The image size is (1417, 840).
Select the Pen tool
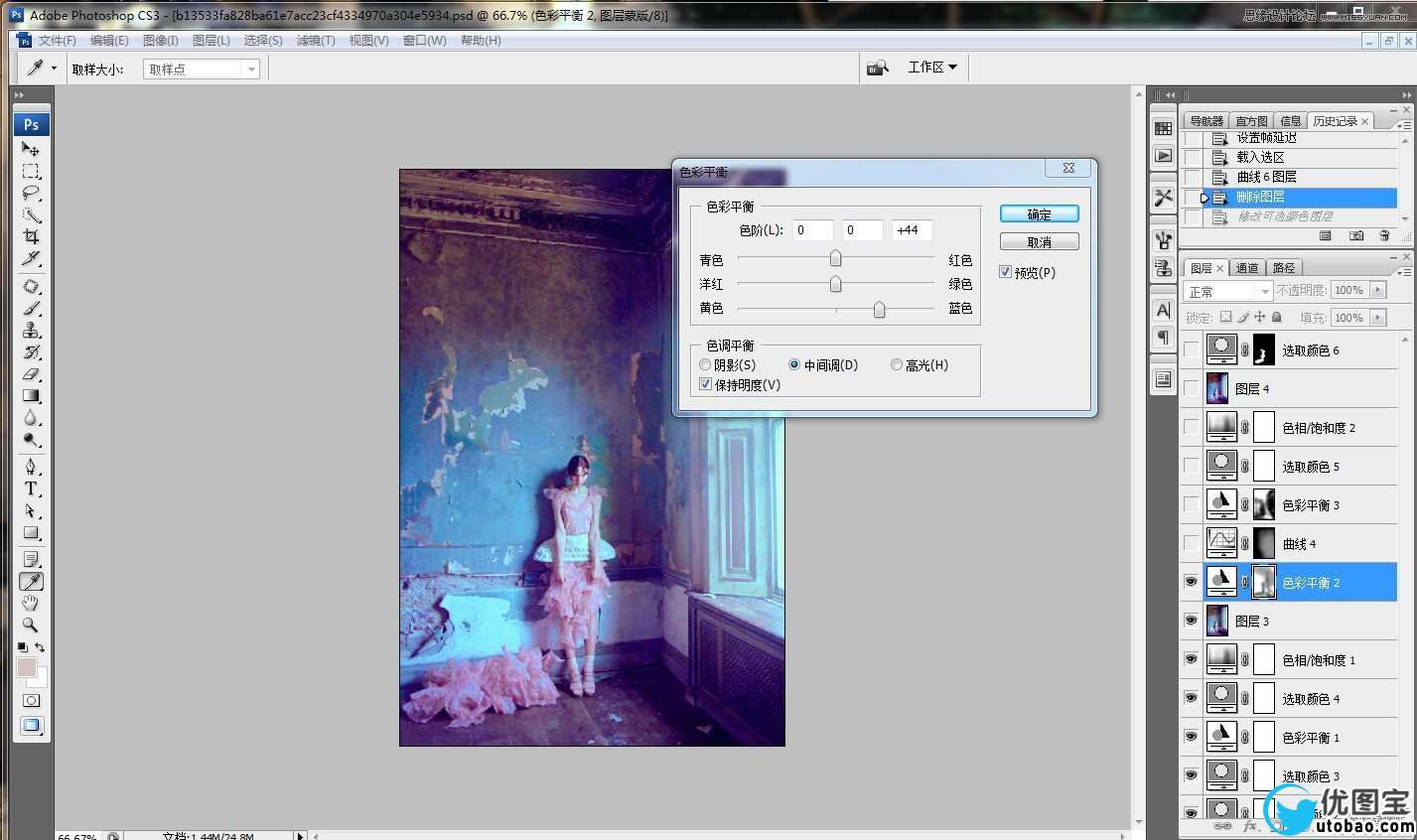coord(31,467)
